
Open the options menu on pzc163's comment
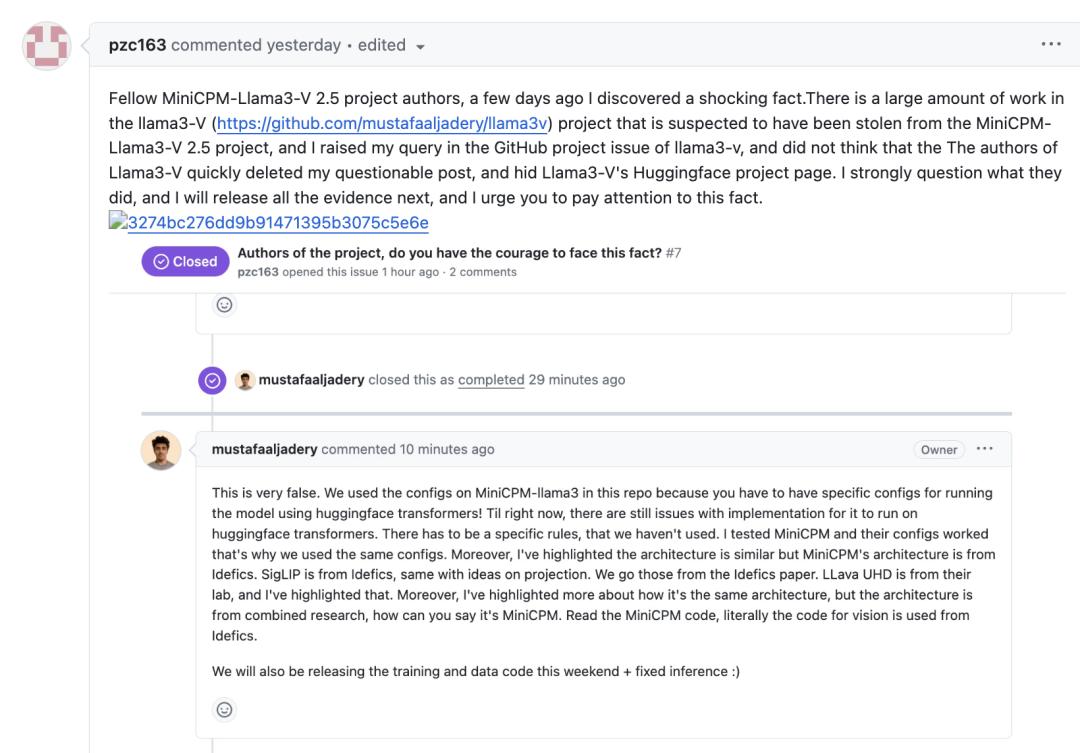coord(1050,45)
